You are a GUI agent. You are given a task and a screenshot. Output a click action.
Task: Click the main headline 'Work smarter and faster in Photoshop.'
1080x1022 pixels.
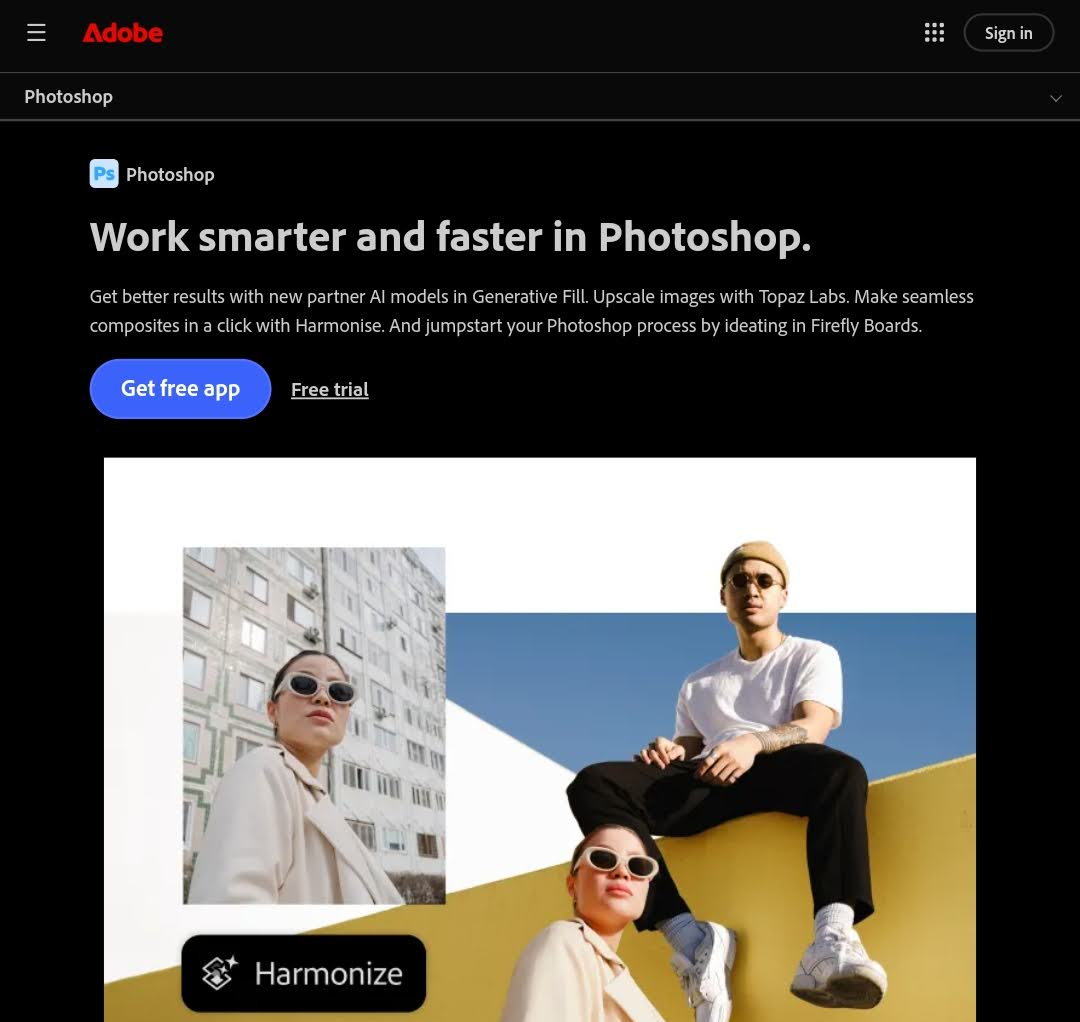pyautogui.click(x=450, y=237)
